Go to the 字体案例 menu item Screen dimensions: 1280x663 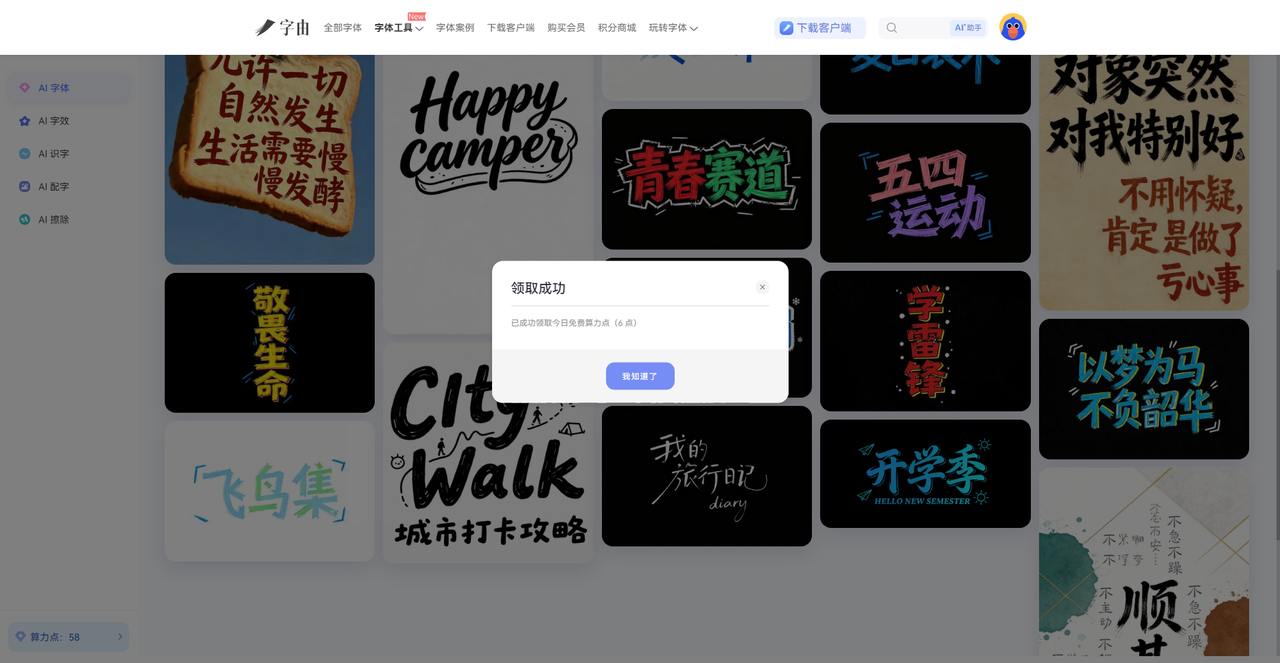[x=455, y=28]
